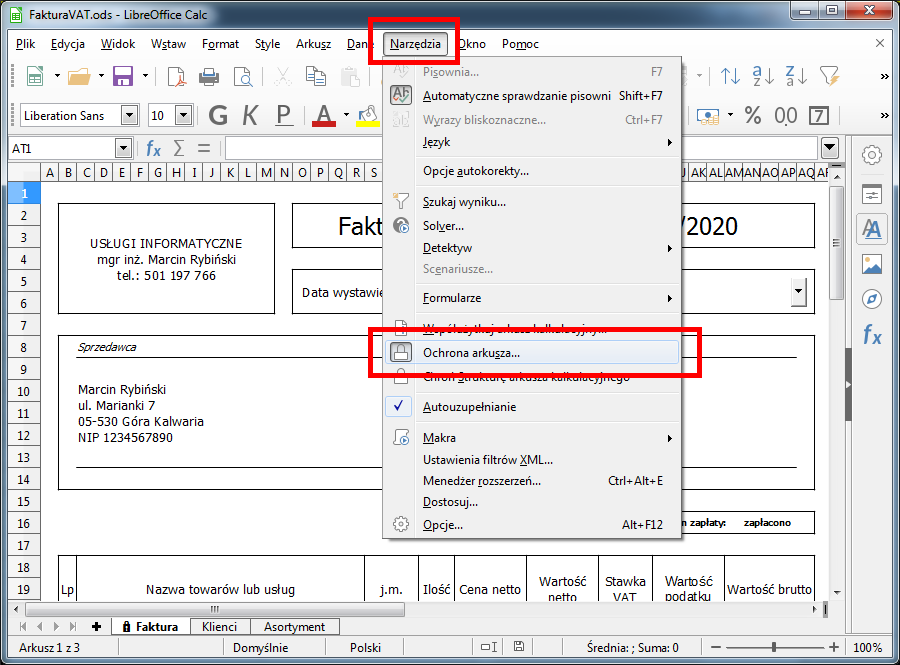Screen dimensions: 900x665
Task: Open the Format menu
Action: tap(220, 44)
